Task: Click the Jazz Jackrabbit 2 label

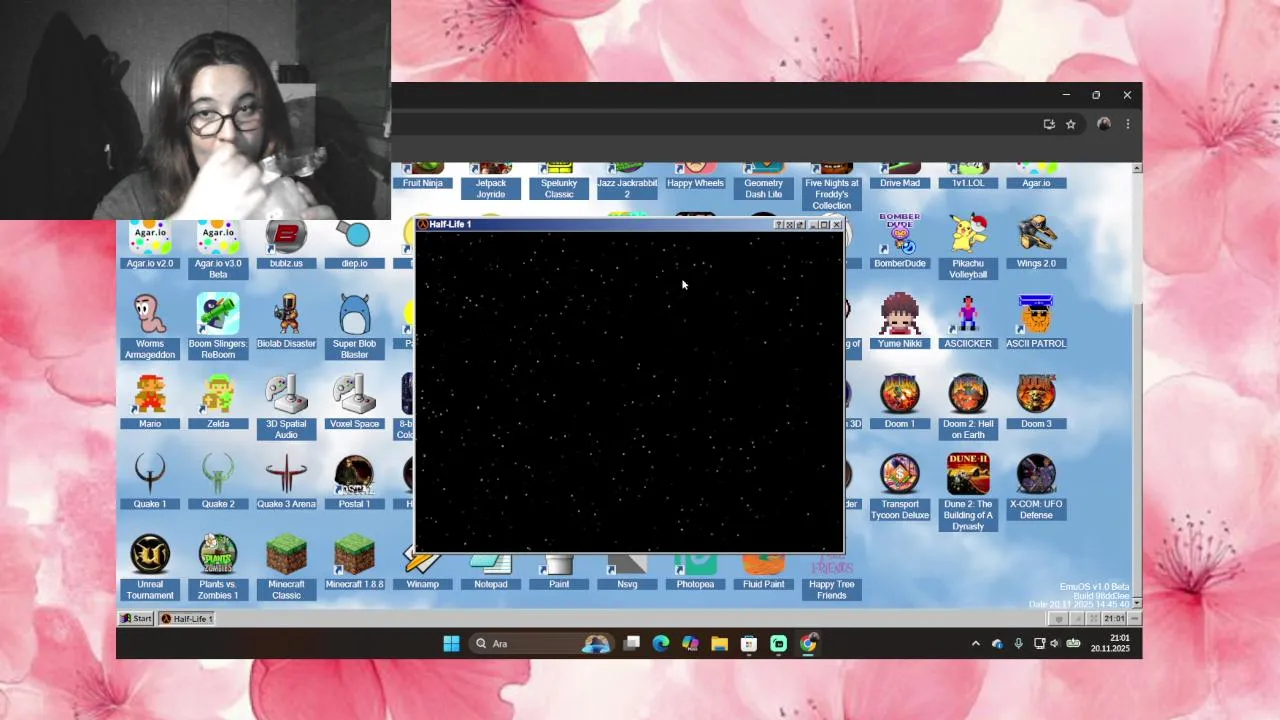Action: [627, 188]
